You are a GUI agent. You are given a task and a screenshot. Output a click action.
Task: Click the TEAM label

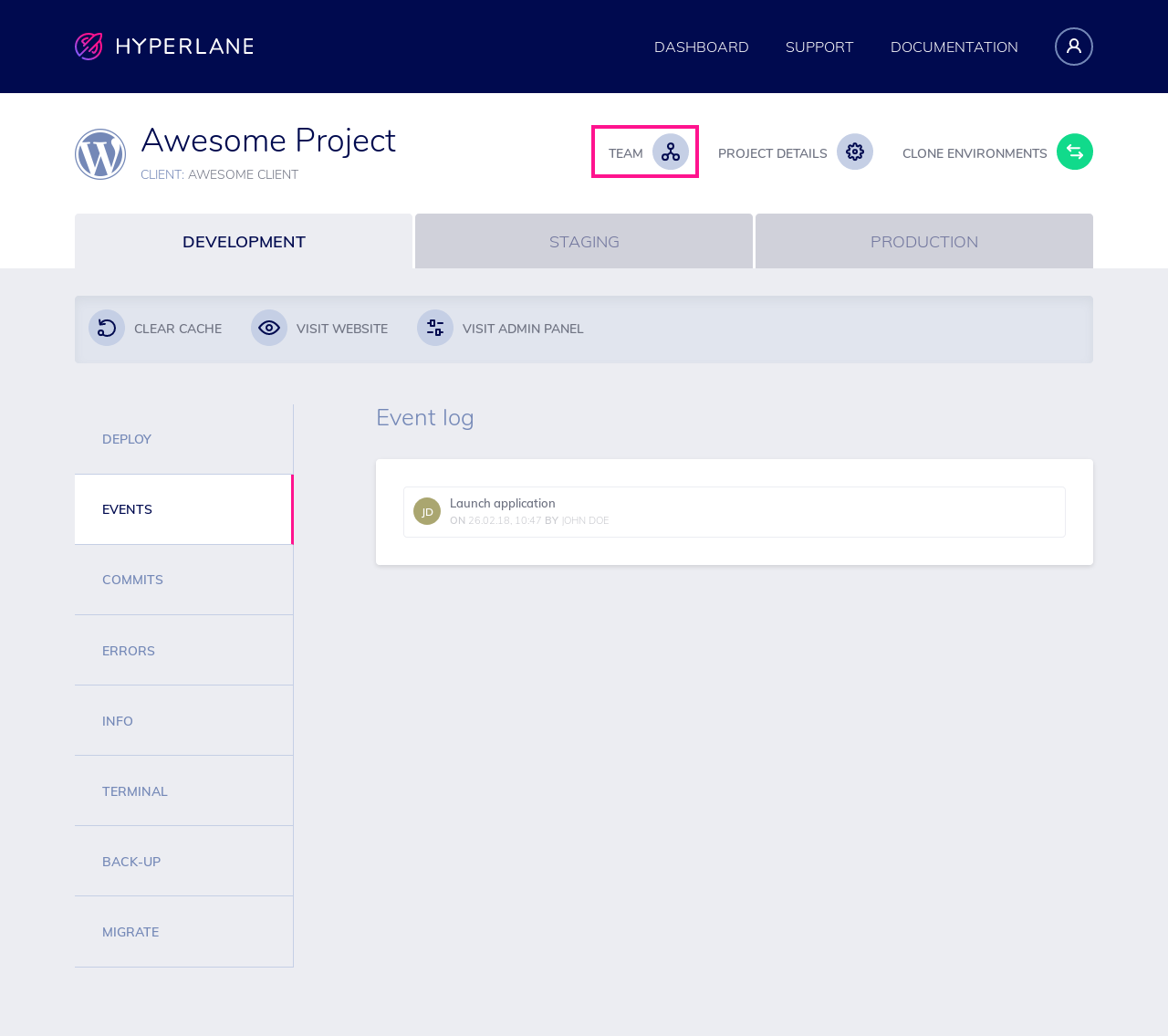point(626,153)
